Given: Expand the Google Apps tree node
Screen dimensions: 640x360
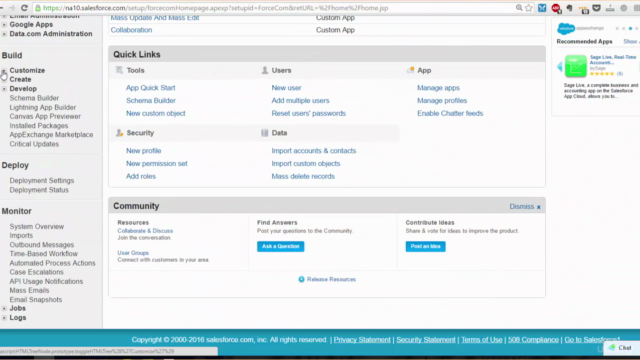Looking at the screenshot, I should tap(4, 24).
